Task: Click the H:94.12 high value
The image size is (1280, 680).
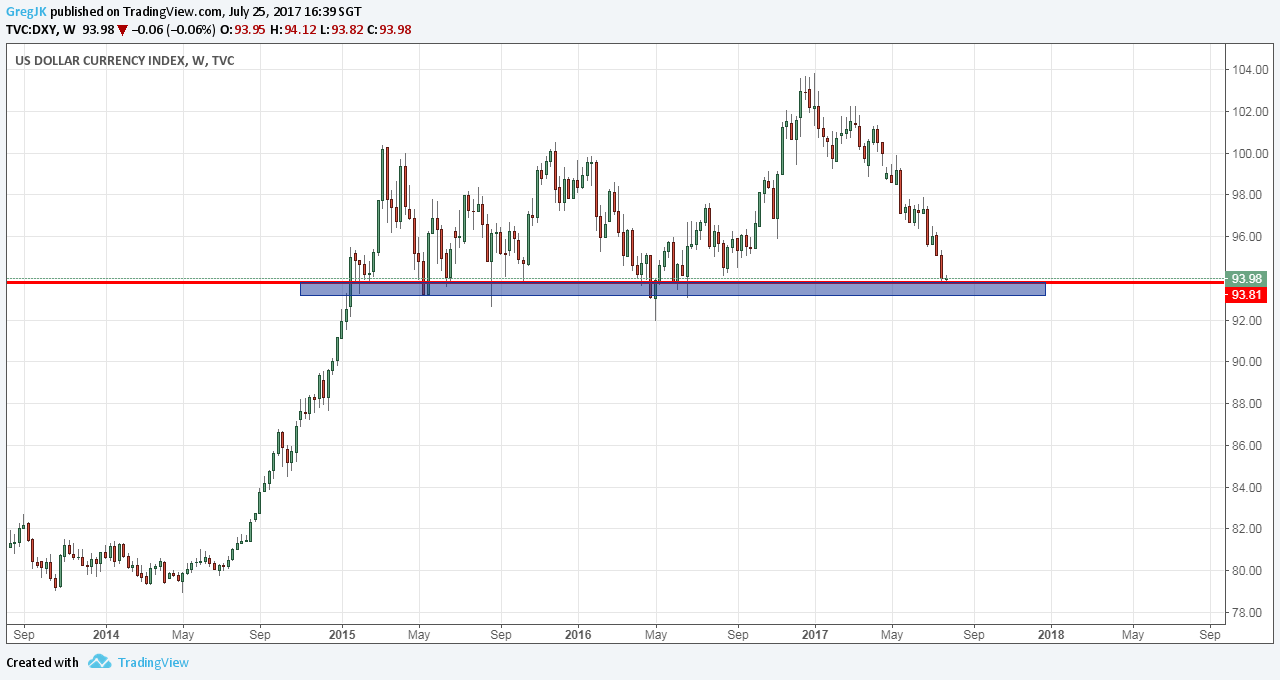Action: (x=293, y=30)
